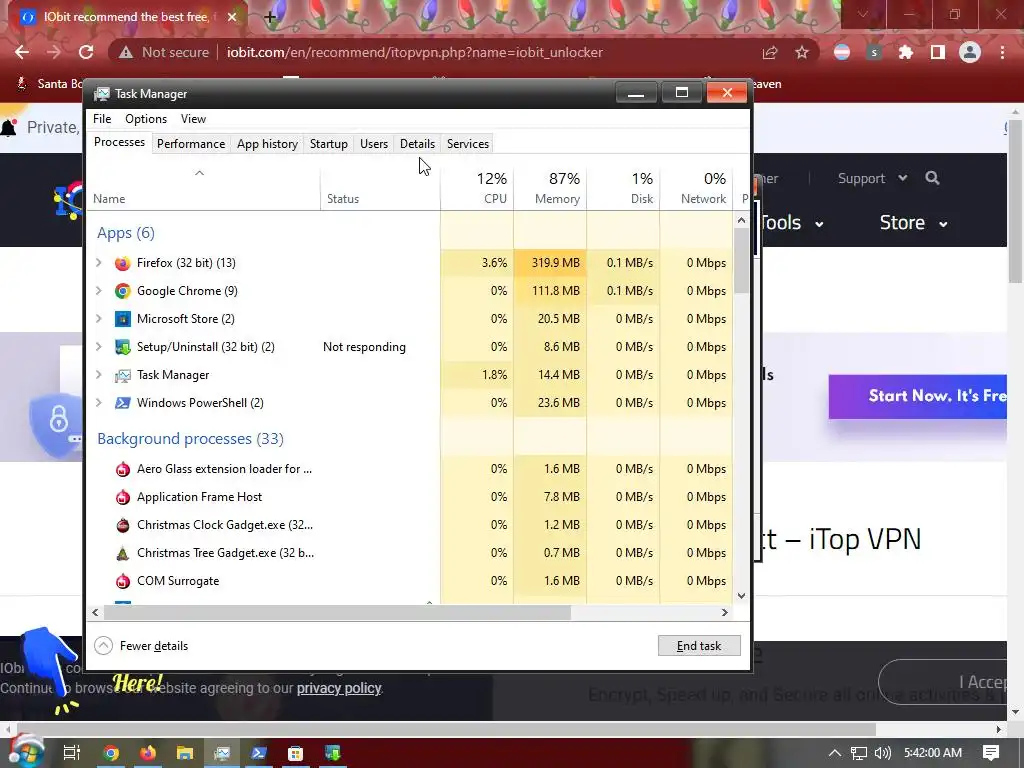The width and height of the screenshot is (1024, 768).
Task: Close the IObit browser tab
Action: pyautogui.click(x=232, y=17)
